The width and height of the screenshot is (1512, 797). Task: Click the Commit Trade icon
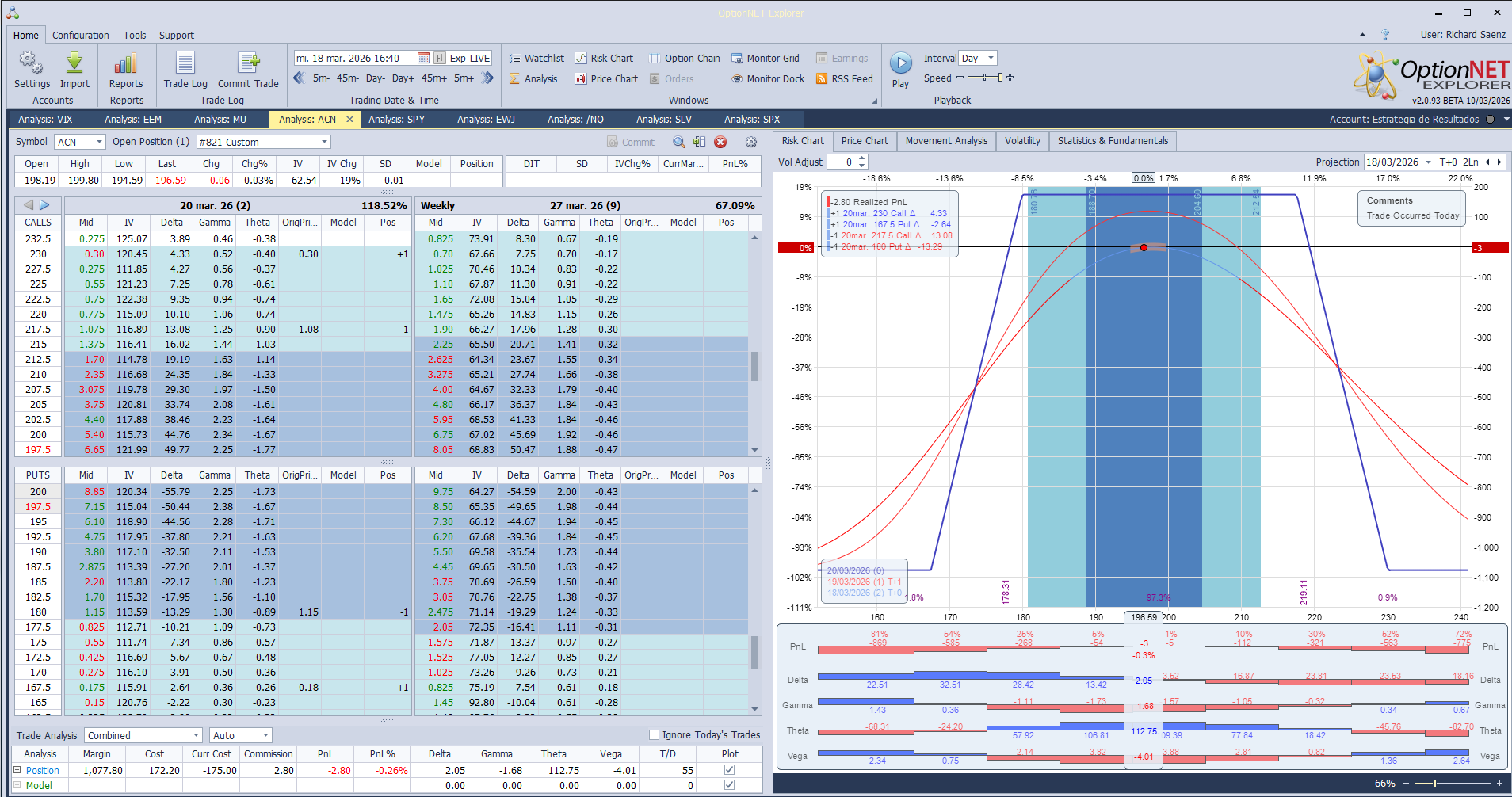click(x=248, y=63)
